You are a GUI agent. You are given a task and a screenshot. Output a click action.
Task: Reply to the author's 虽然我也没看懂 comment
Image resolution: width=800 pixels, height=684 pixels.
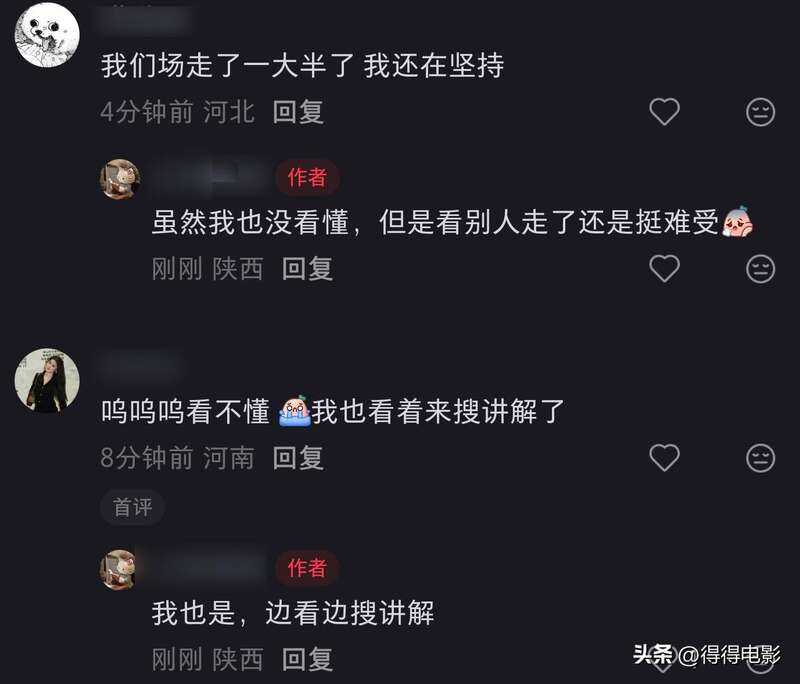click(x=308, y=269)
